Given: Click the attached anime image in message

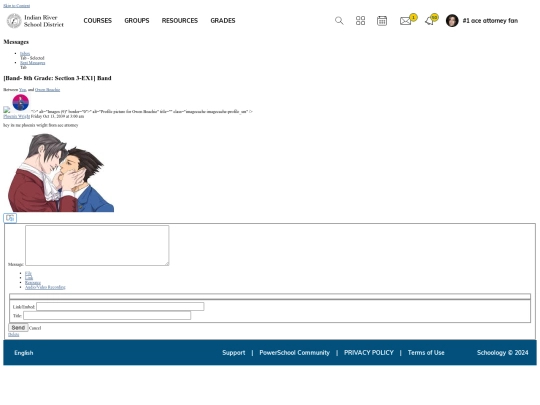Looking at the screenshot, I should (x=61, y=173).
